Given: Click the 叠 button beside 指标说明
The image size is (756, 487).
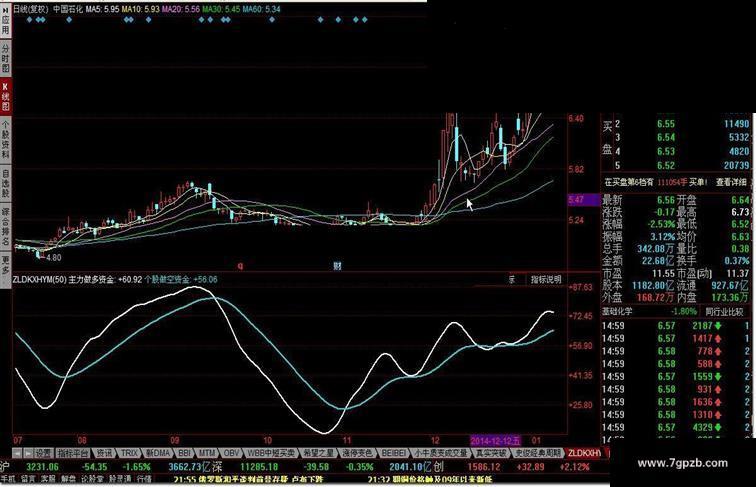Looking at the screenshot, I should [512, 279].
